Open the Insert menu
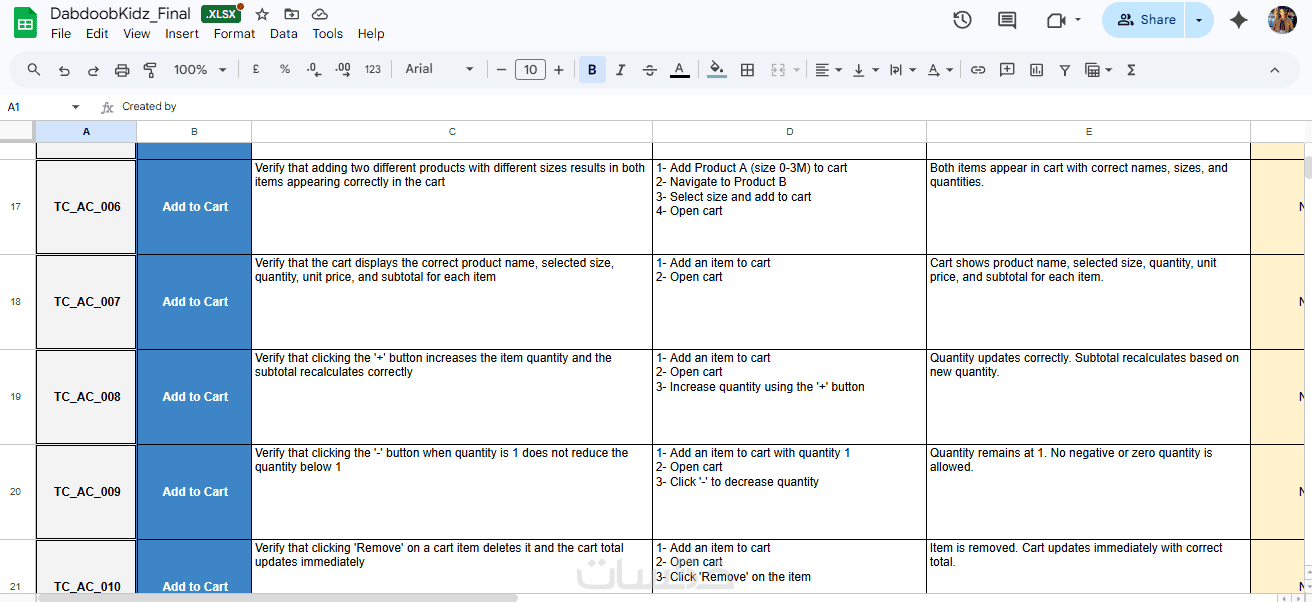The image size is (1312, 602). point(182,33)
